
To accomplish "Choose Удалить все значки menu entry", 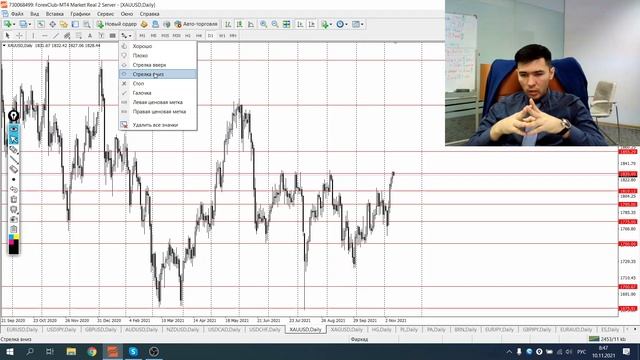I will click(x=158, y=125).
